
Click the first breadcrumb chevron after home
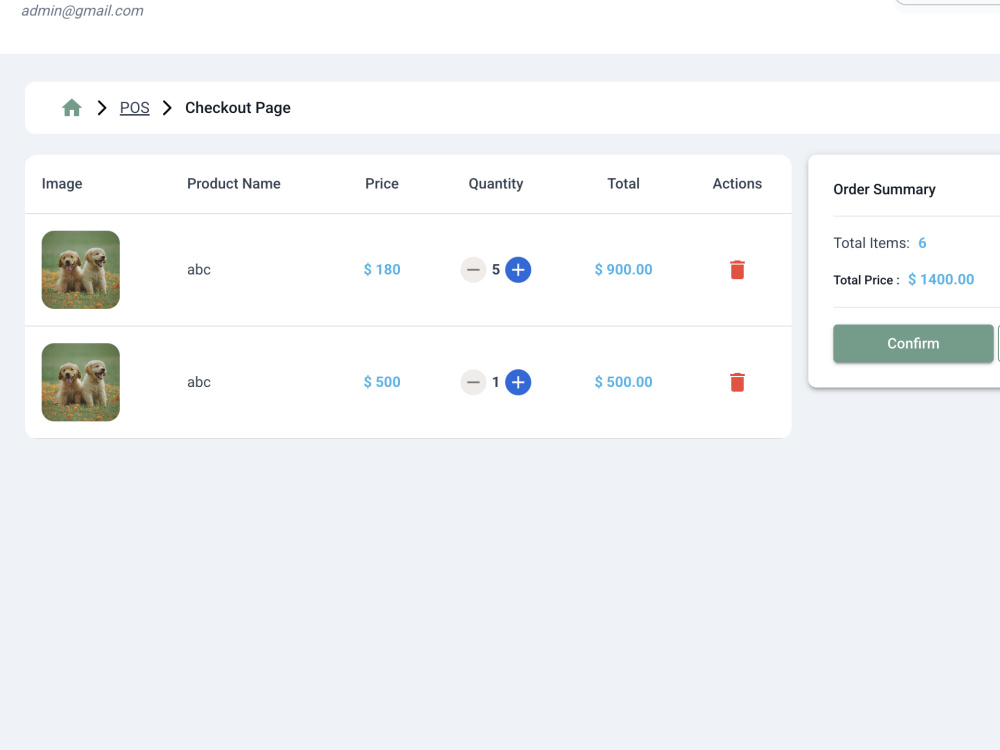click(101, 108)
